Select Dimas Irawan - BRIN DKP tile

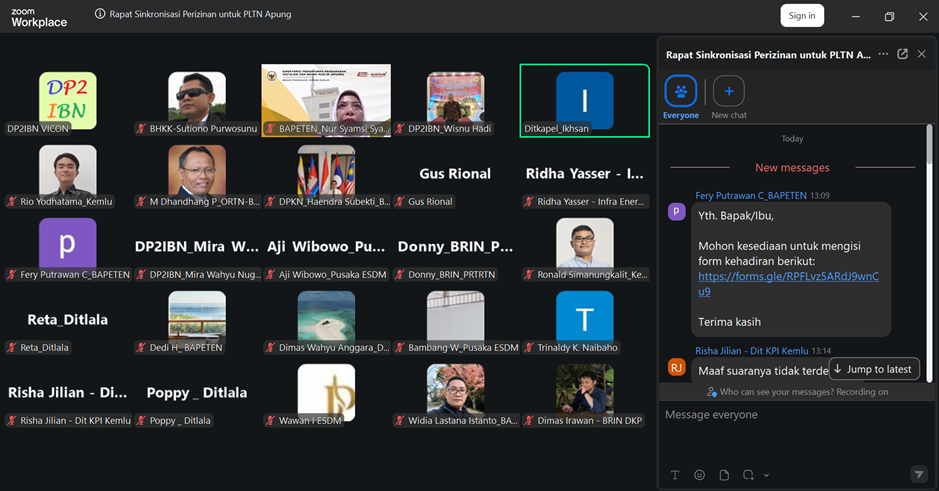coord(584,393)
